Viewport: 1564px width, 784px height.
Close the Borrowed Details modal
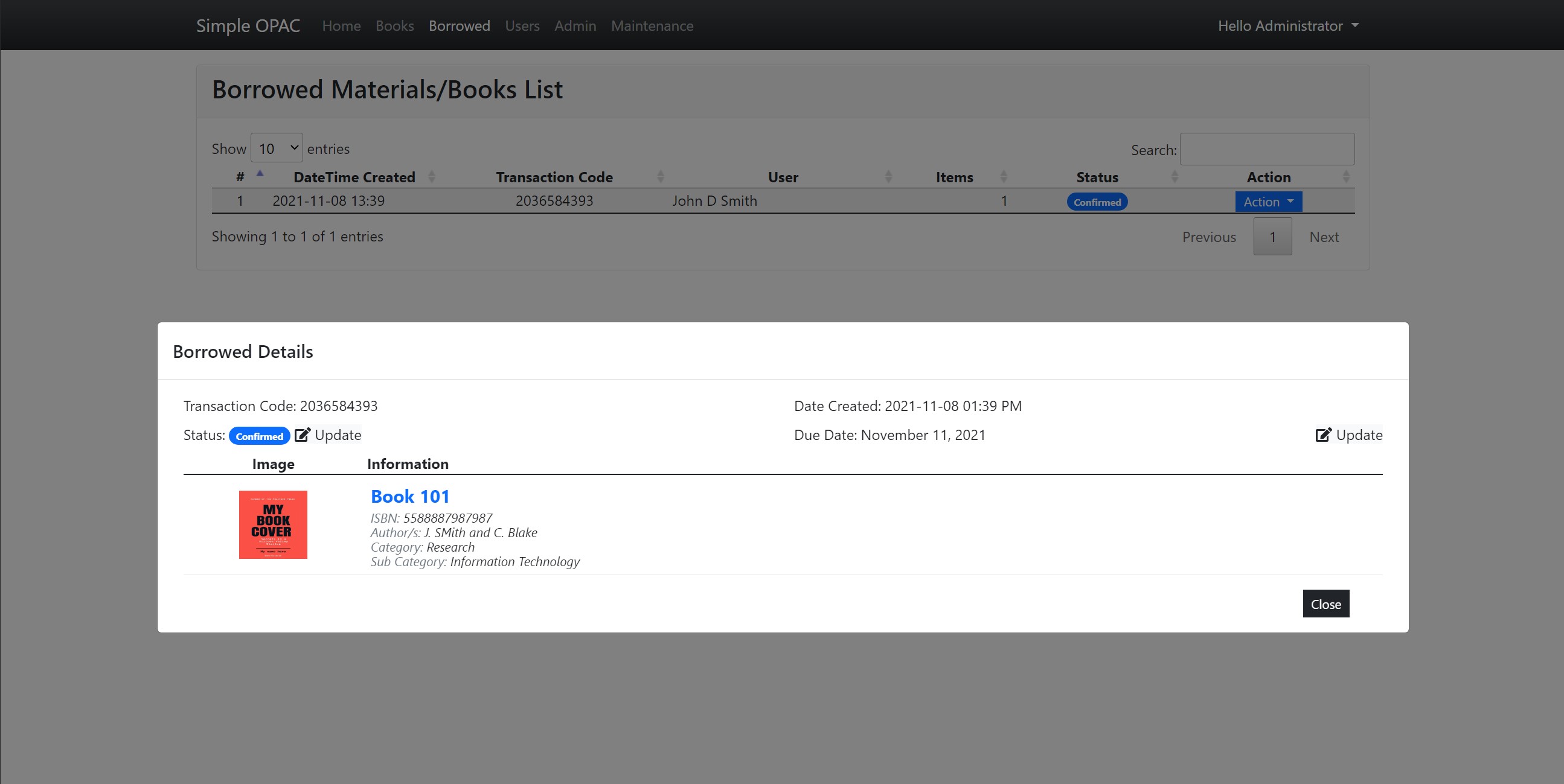(1326, 603)
